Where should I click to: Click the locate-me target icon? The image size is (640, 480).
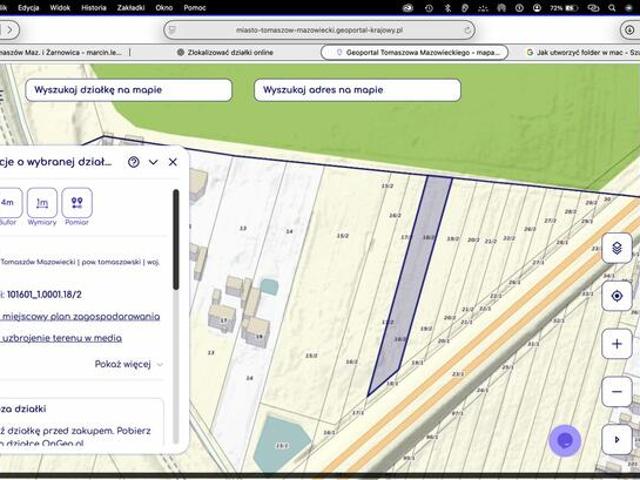click(x=617, y=296)
